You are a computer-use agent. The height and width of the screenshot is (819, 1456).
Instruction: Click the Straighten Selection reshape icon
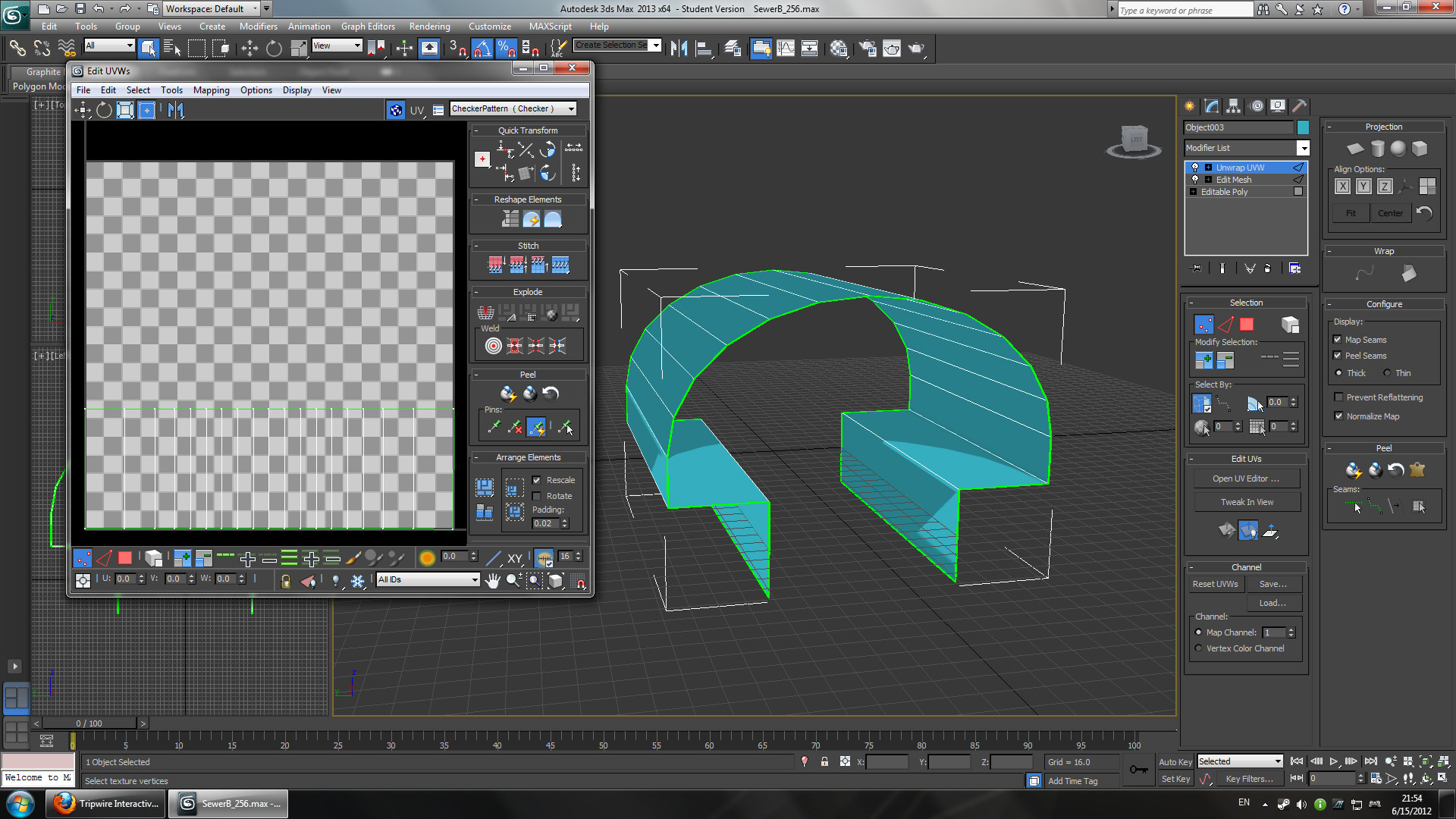tap(510, 219)
